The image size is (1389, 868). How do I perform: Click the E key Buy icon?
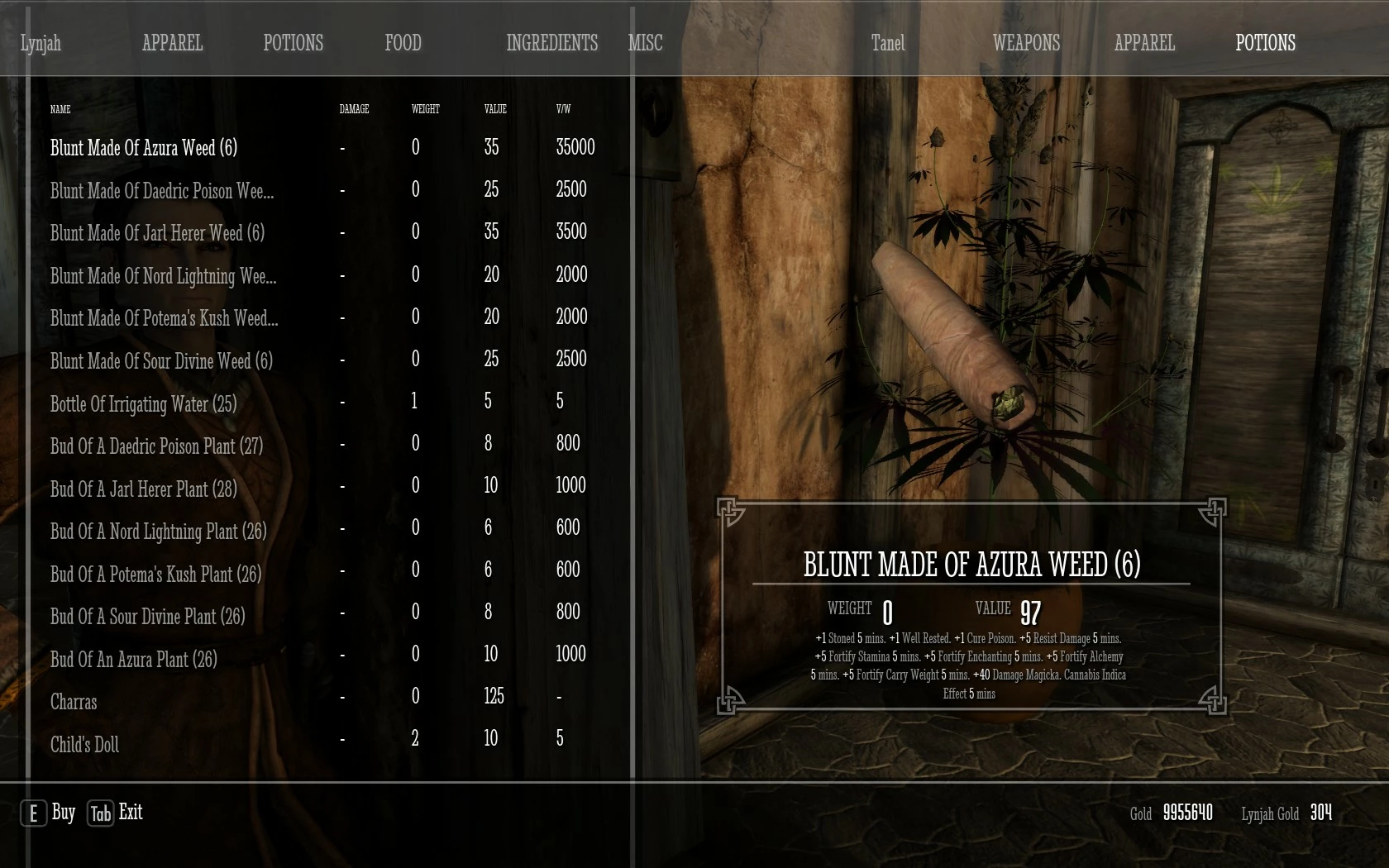(x=33, y=813)
